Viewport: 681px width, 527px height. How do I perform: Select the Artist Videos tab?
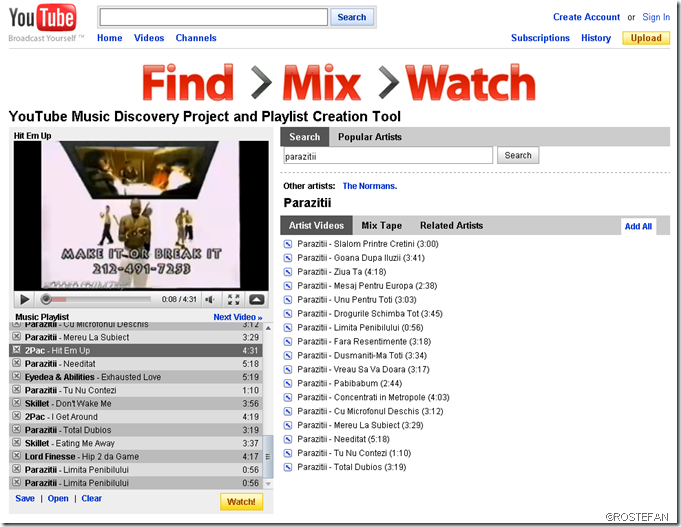316,225
